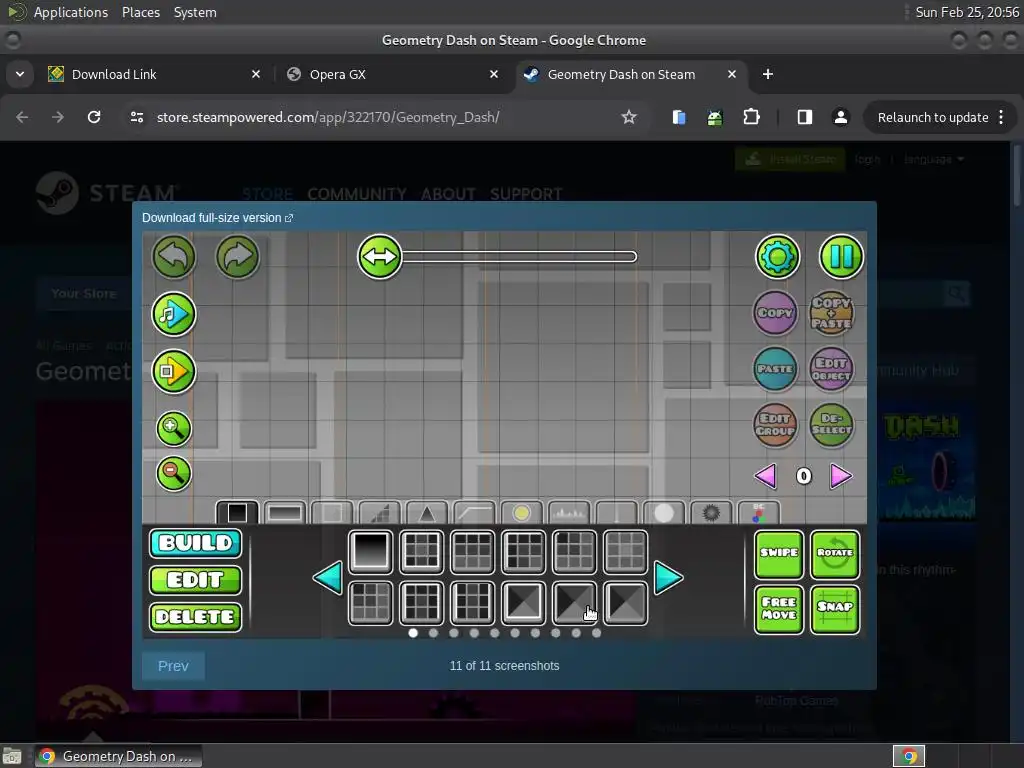1024x768 pixels.
Task: Click the purple Copy button
Action: pos(775,313)
